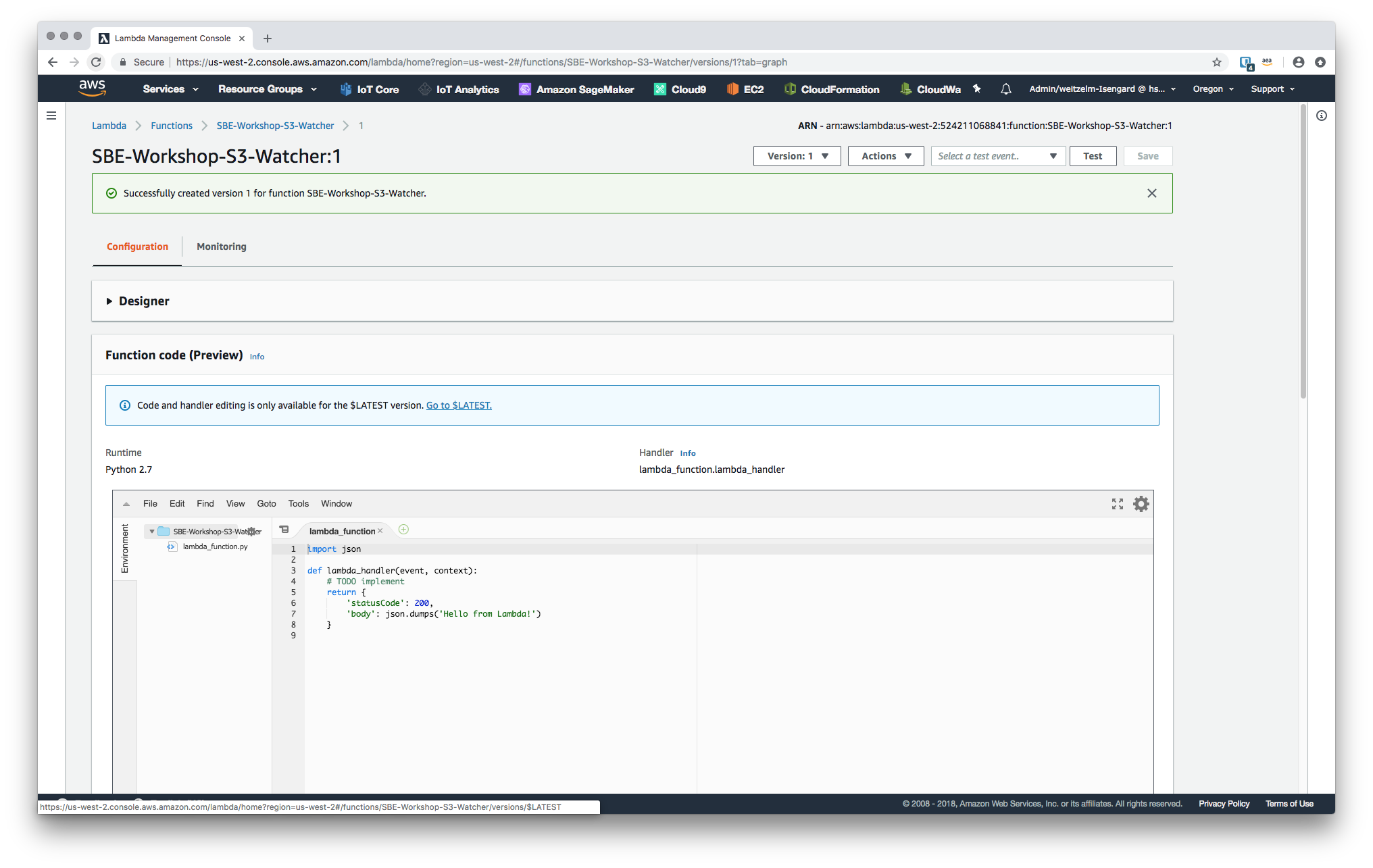Open the editor View menu

tap(236, 504)
